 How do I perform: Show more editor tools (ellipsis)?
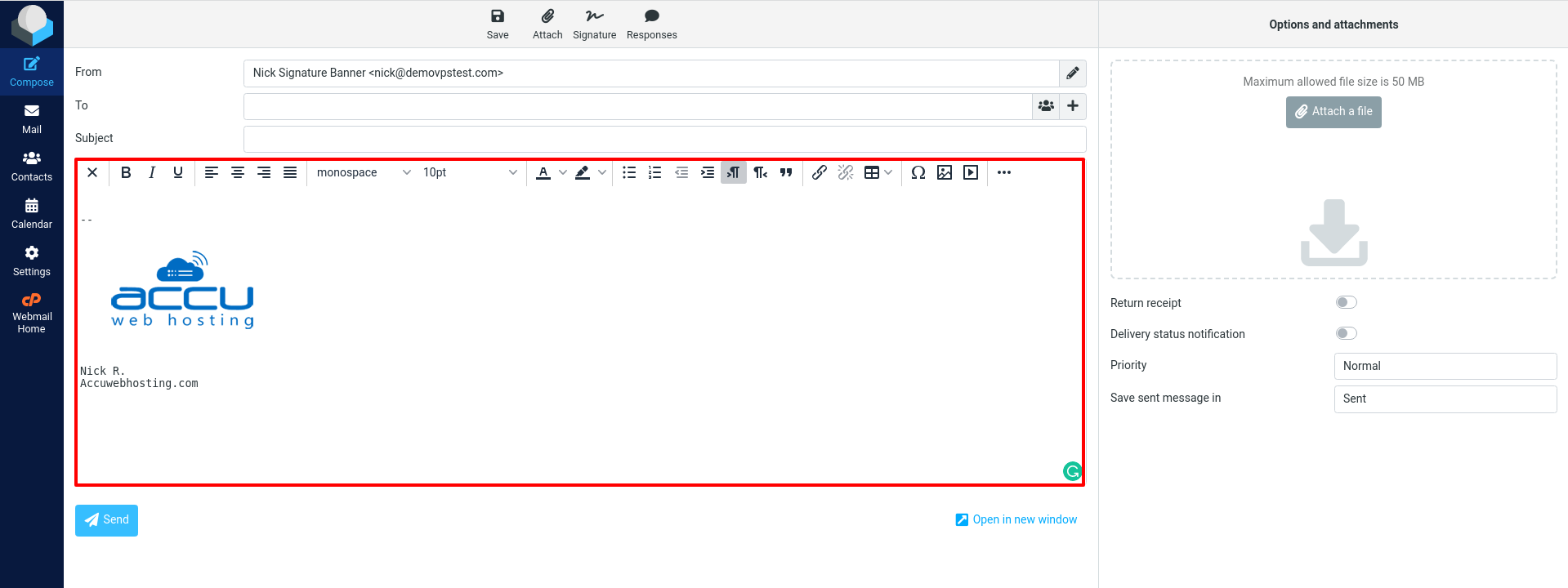pos(1004,172)
